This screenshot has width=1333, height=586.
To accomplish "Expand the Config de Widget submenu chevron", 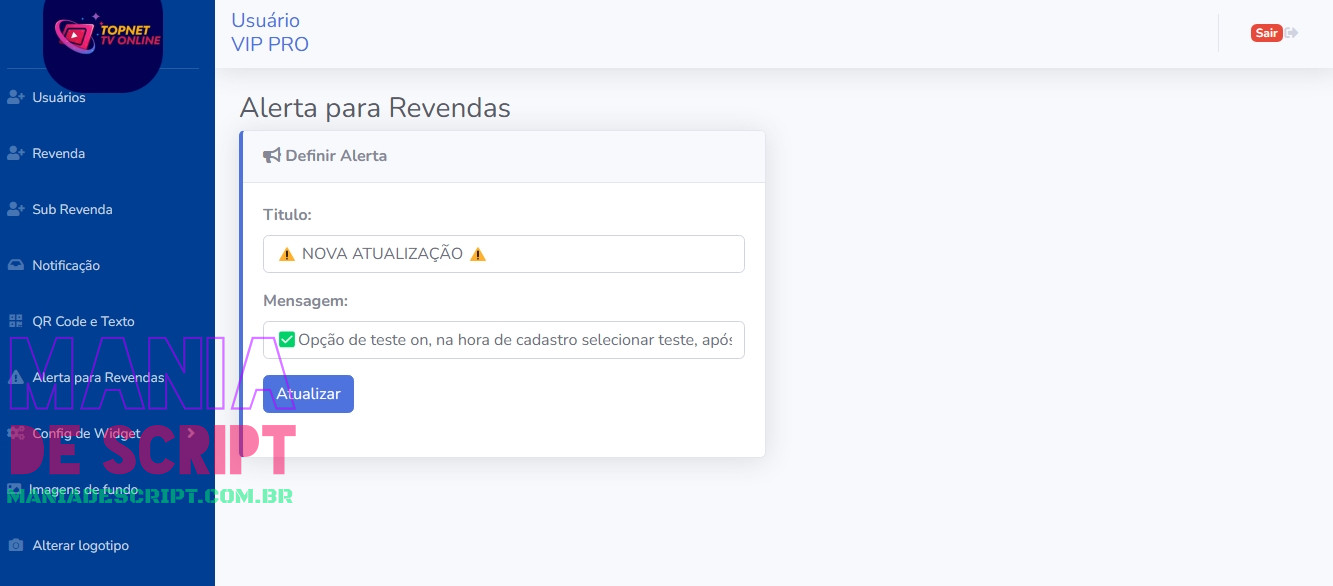I will click(x=190, y=433).
